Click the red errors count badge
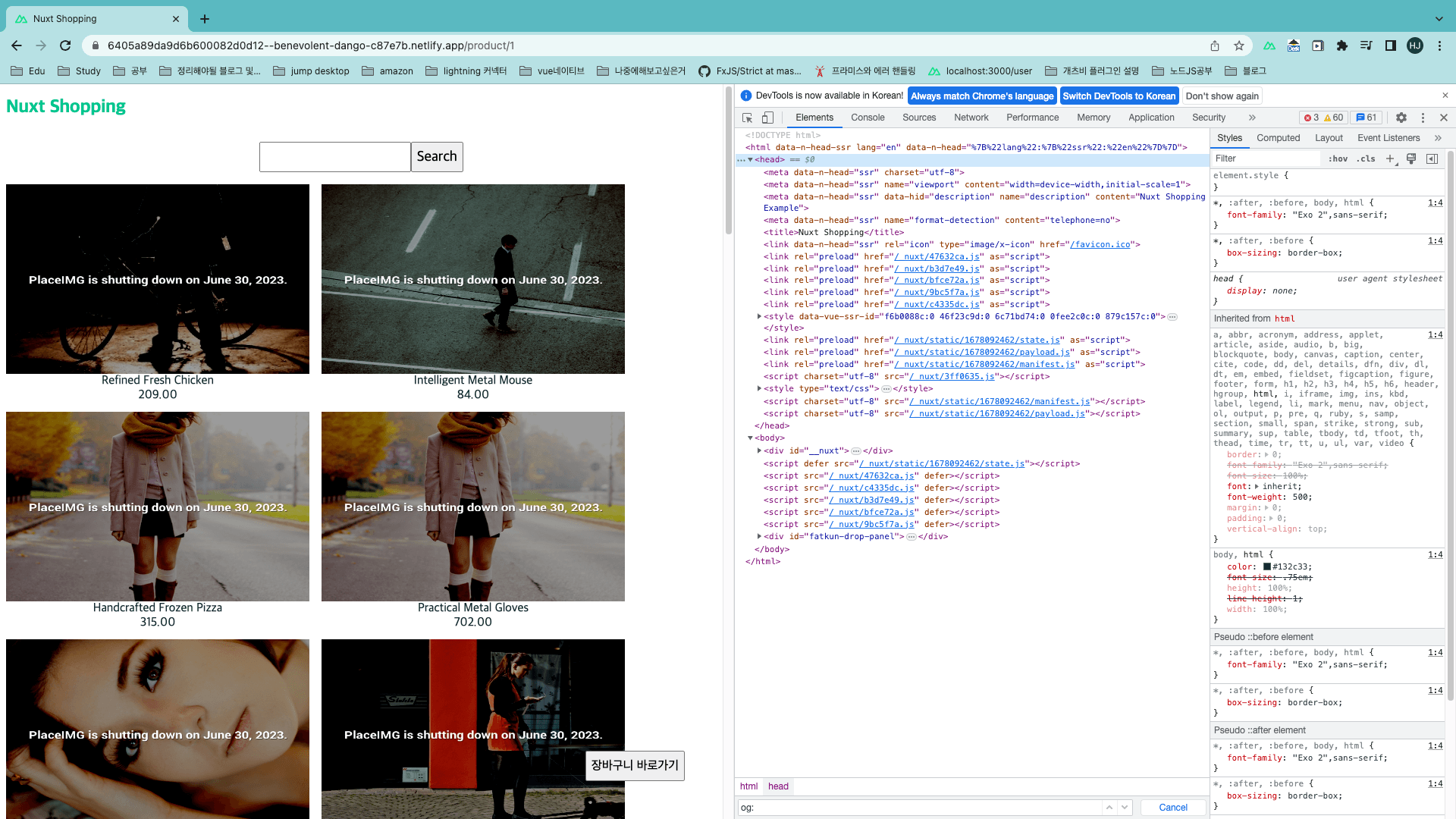 1311,118
